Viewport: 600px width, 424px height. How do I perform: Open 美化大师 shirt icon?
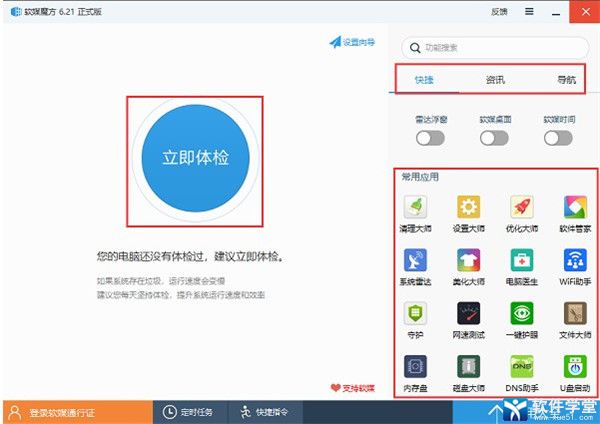[x=468, y=260]
